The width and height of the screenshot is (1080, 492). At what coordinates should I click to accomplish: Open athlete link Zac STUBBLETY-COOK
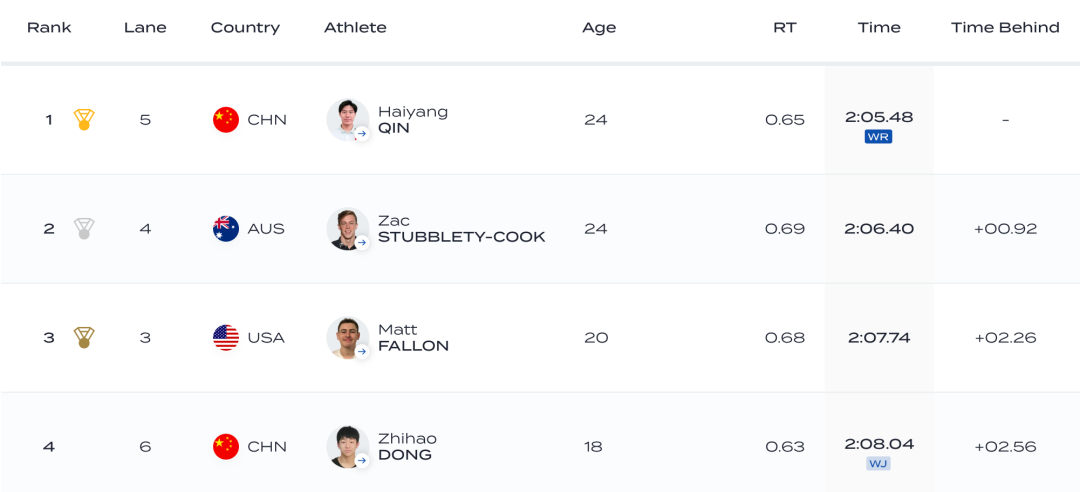tap(461, 229)
